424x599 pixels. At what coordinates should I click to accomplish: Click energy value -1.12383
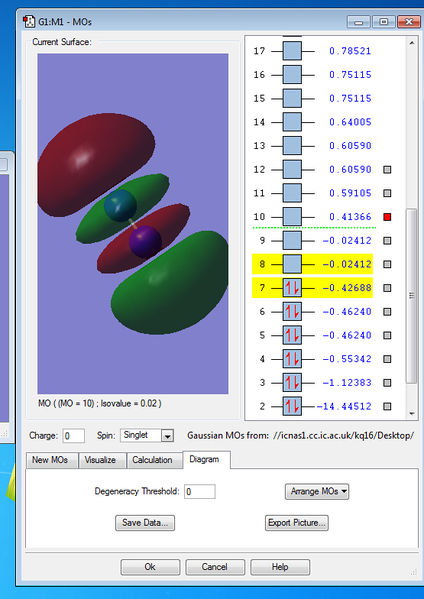click(x=347, y=382)
